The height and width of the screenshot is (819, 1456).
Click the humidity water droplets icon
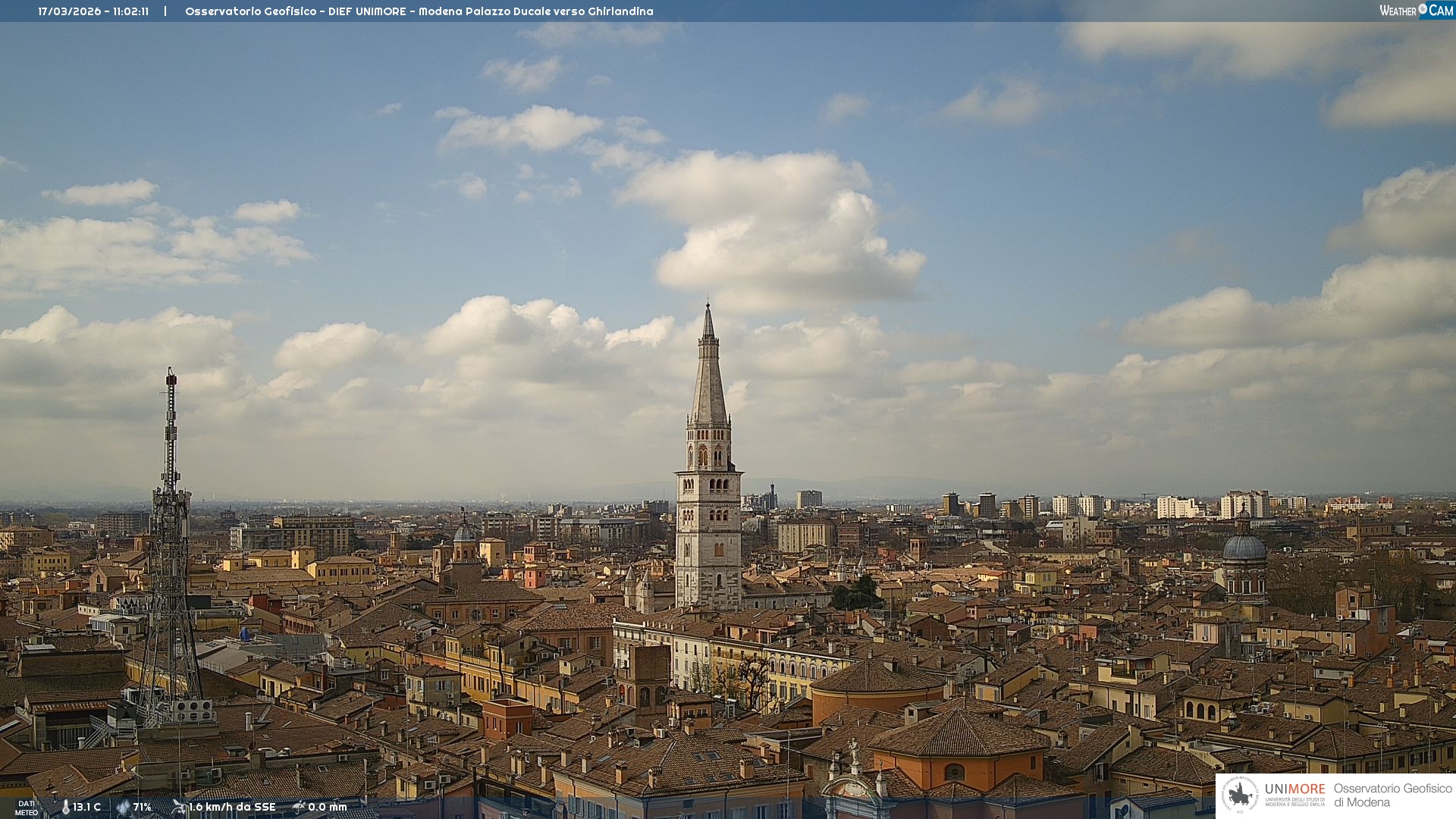123,807
